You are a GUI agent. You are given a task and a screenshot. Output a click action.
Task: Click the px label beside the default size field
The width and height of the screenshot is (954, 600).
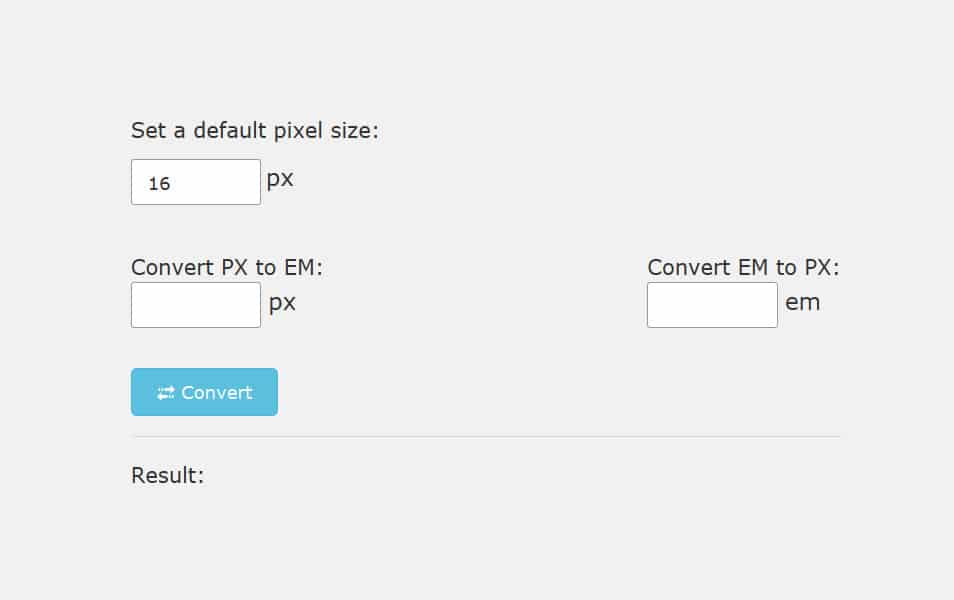[281, 178]
